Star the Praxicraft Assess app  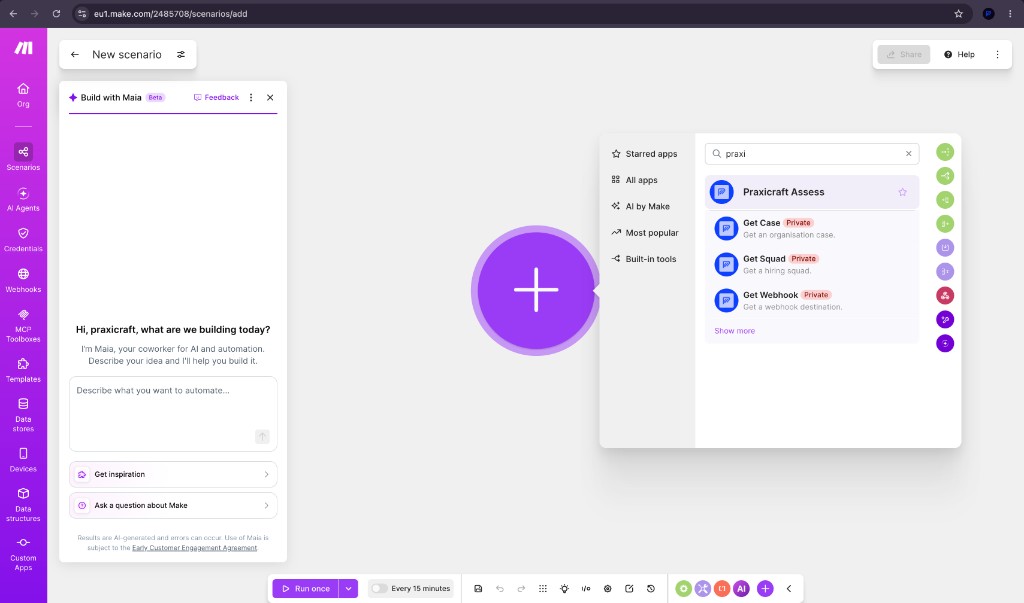click(903, 192)
